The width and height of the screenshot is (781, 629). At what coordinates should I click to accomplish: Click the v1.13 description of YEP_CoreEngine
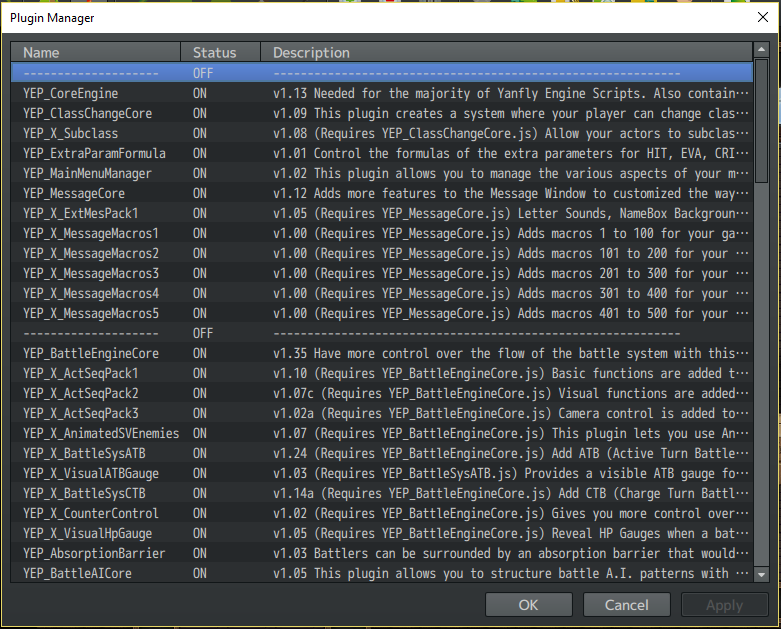(x=511, y=93)
